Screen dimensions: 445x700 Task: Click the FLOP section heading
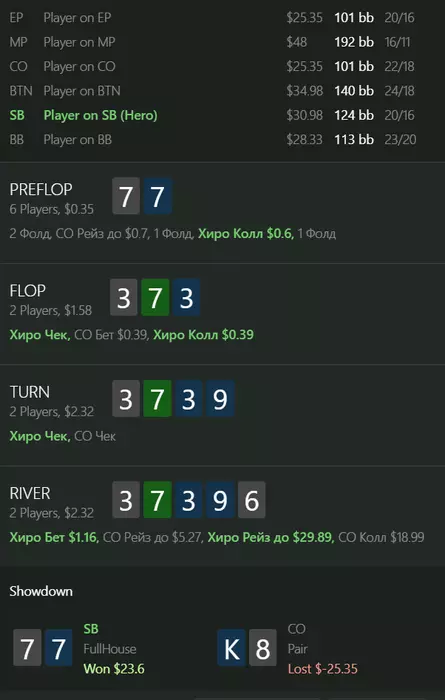click(28, 291)
